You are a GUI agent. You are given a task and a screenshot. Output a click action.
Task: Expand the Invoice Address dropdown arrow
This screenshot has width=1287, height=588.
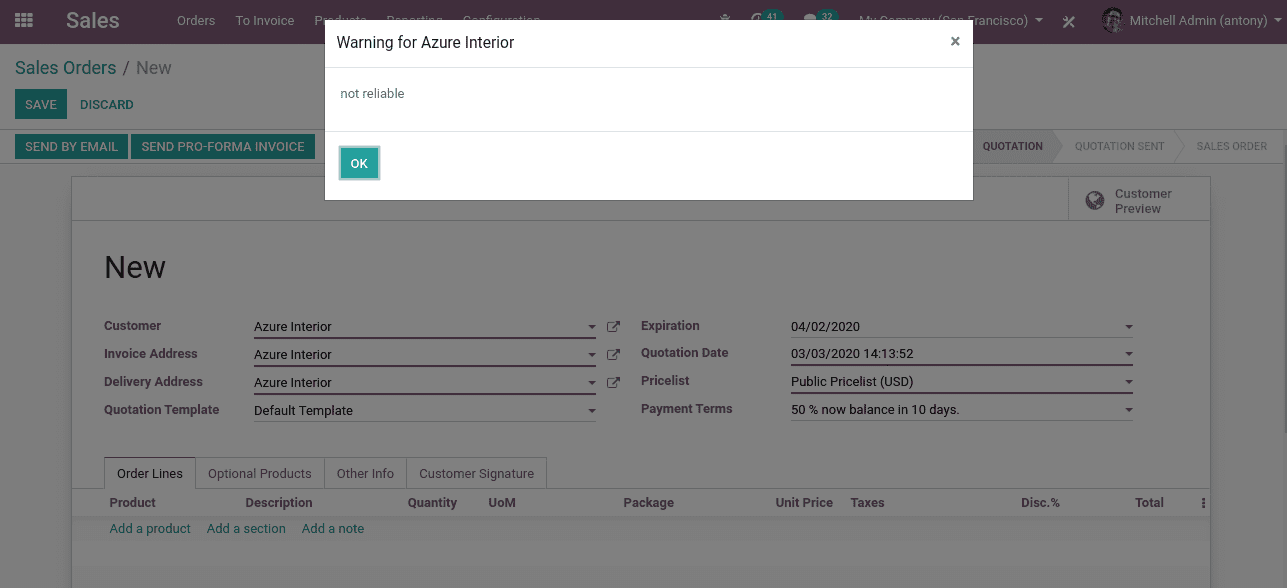pyautogui.click(x=592, y=355)
